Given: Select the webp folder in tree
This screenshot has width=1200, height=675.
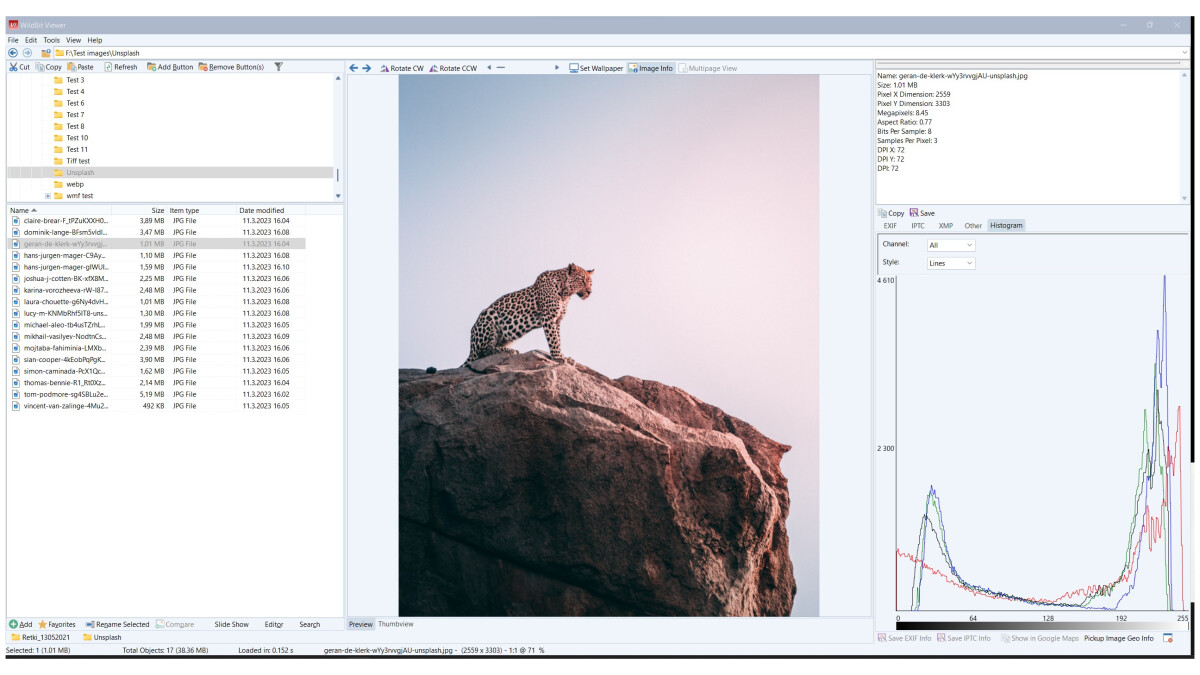Looking at the screenshot, I should 75,184.
